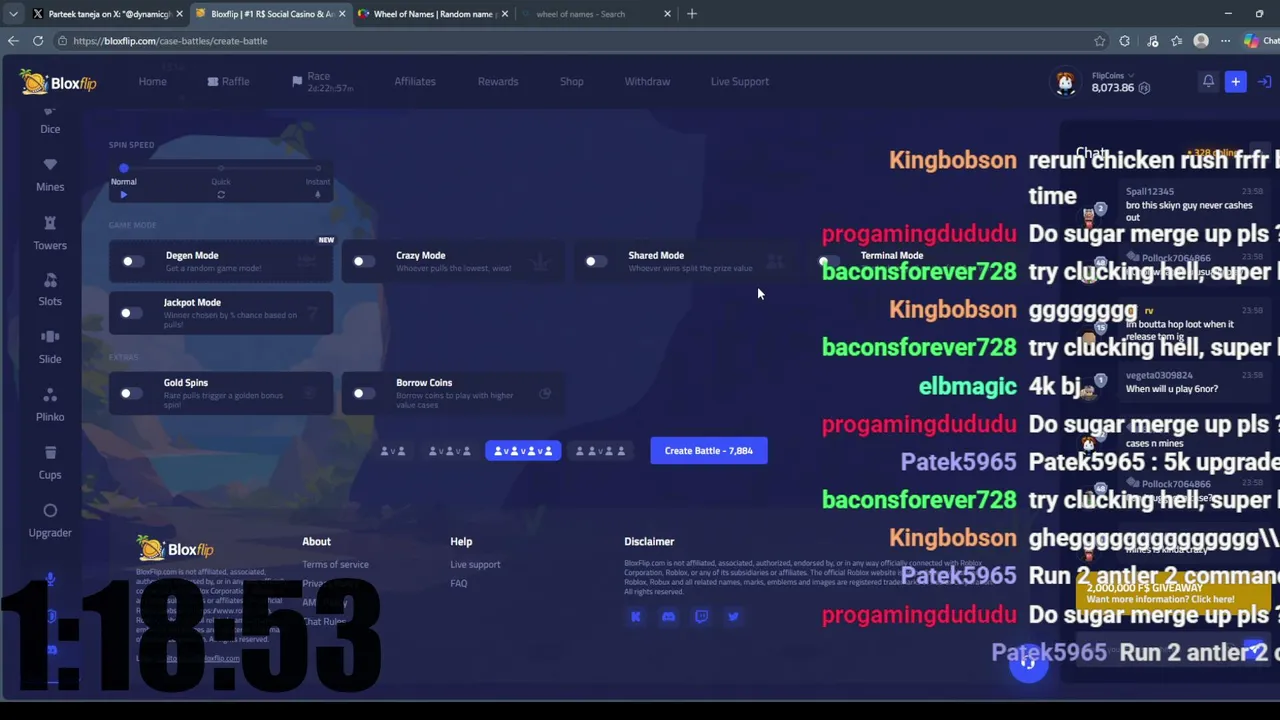Open Affiliates in top navigation

coord(415,82)
